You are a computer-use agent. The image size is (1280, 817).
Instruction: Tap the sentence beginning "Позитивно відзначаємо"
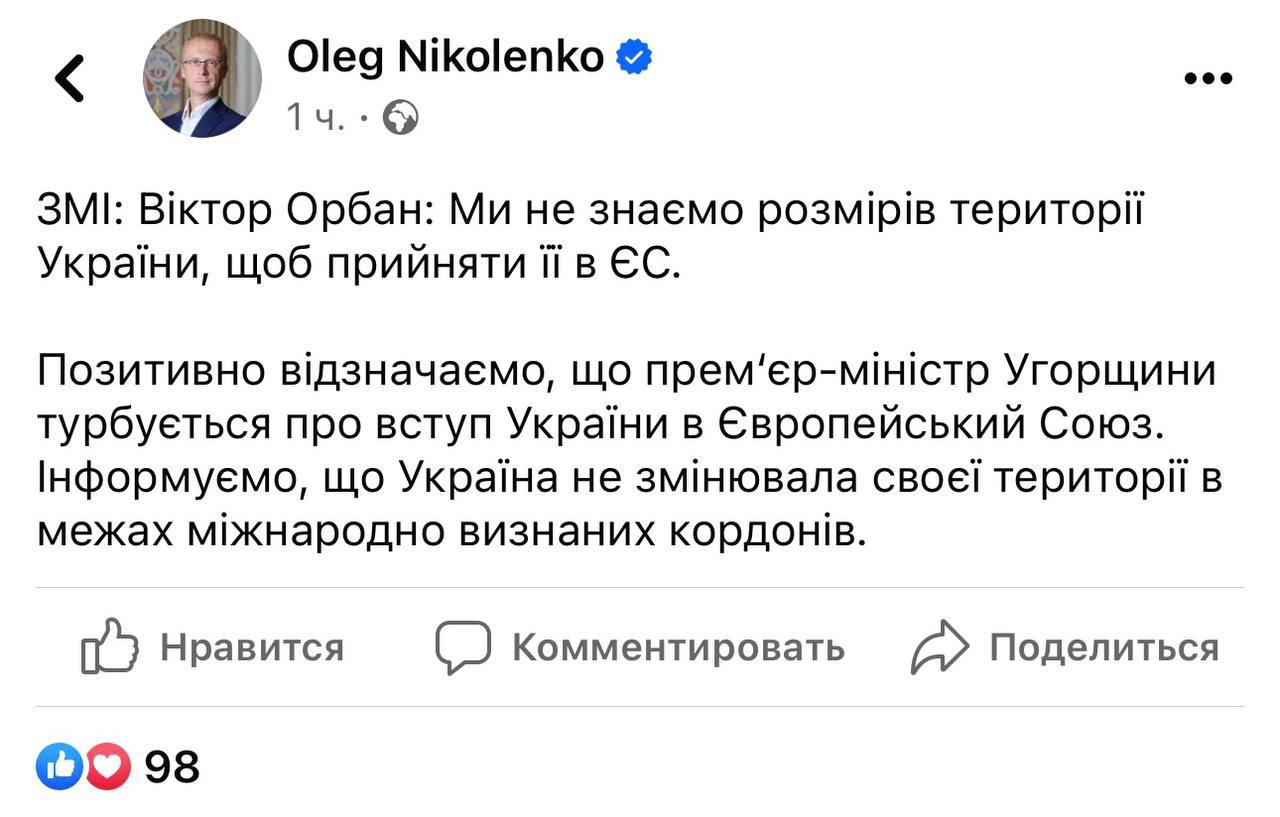(627, 372)
